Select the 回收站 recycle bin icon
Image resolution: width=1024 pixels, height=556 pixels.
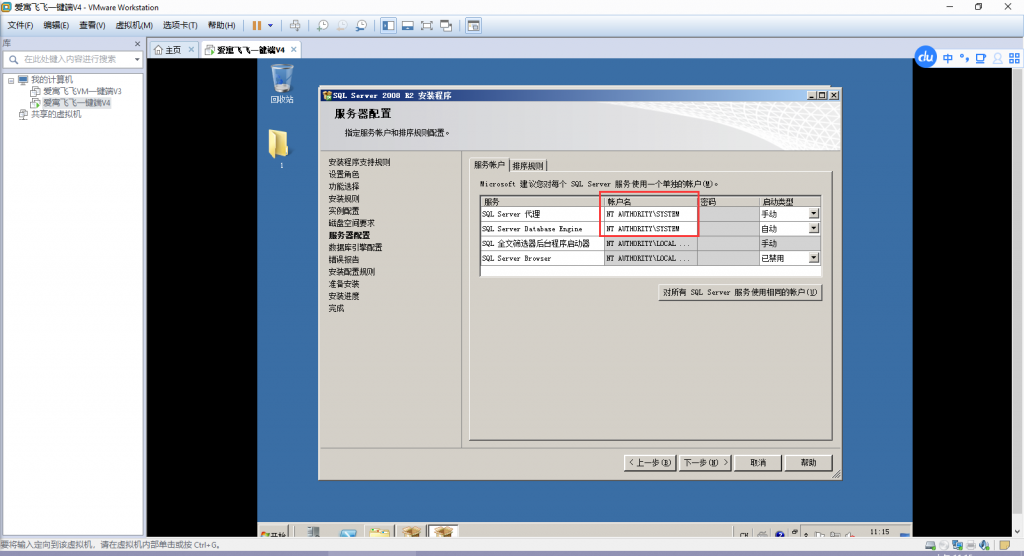coord(282,84)
